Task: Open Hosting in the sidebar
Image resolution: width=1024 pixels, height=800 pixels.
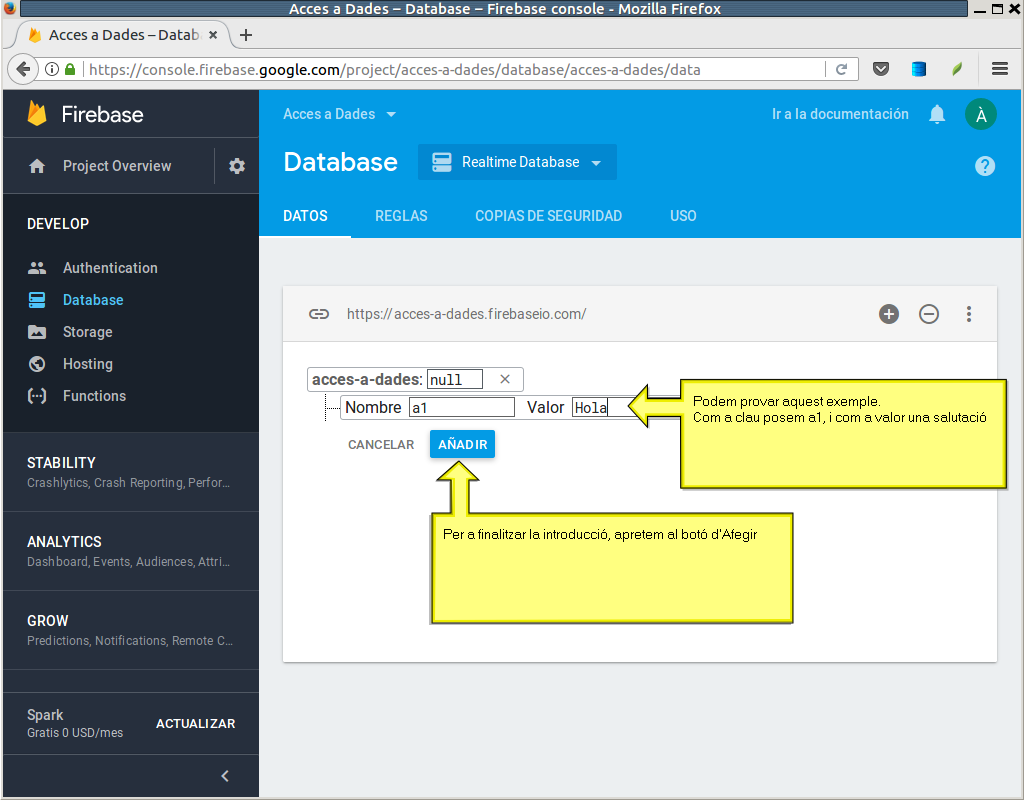Action: (88, 364)
